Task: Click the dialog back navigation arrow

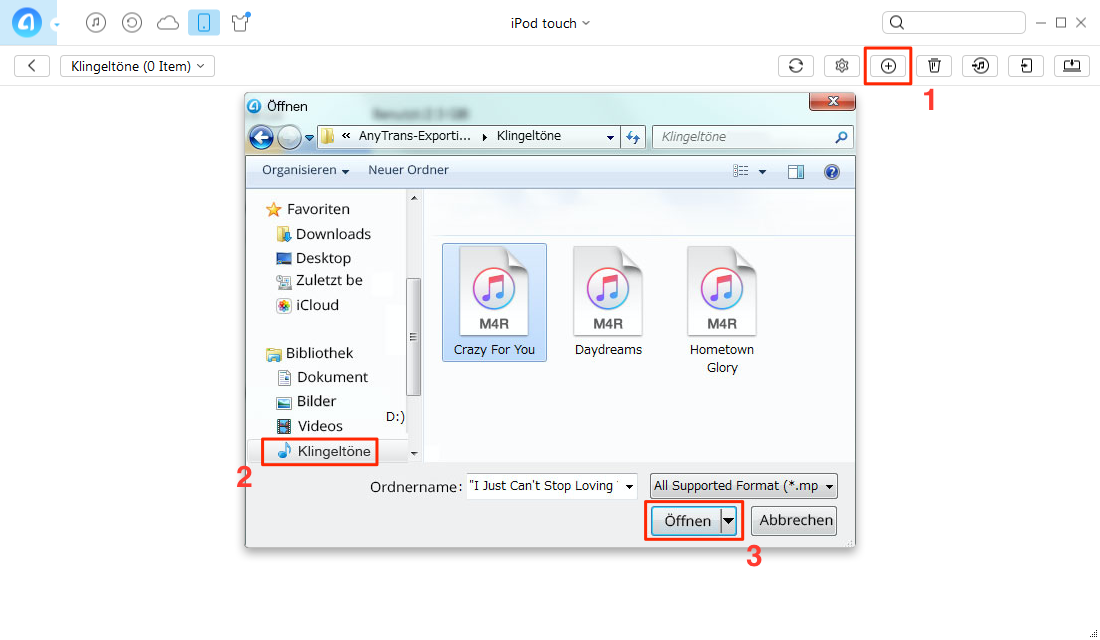Action: (261, 137)
